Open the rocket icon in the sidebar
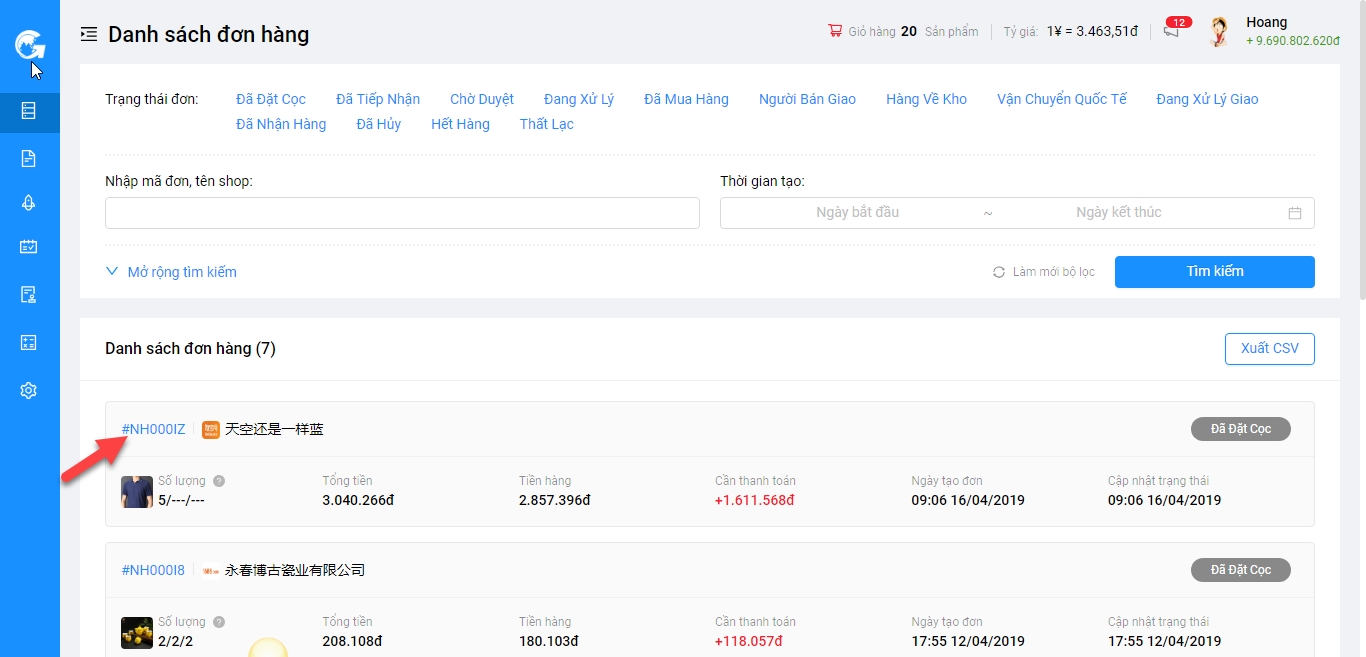1366x657 pixels. (x=29, y=203)
